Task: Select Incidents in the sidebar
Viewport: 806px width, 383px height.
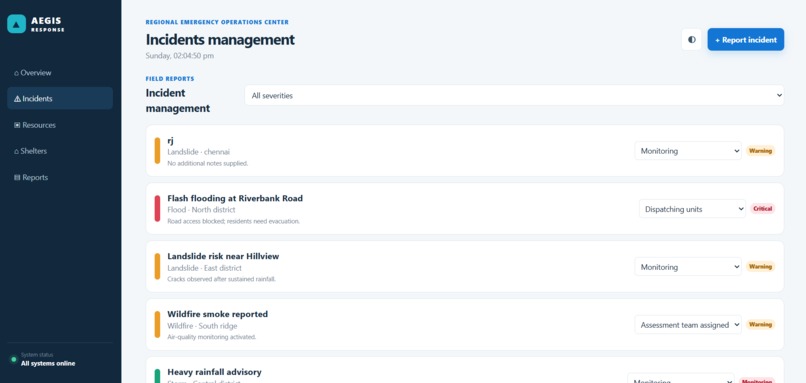Action: click(60, 98)
